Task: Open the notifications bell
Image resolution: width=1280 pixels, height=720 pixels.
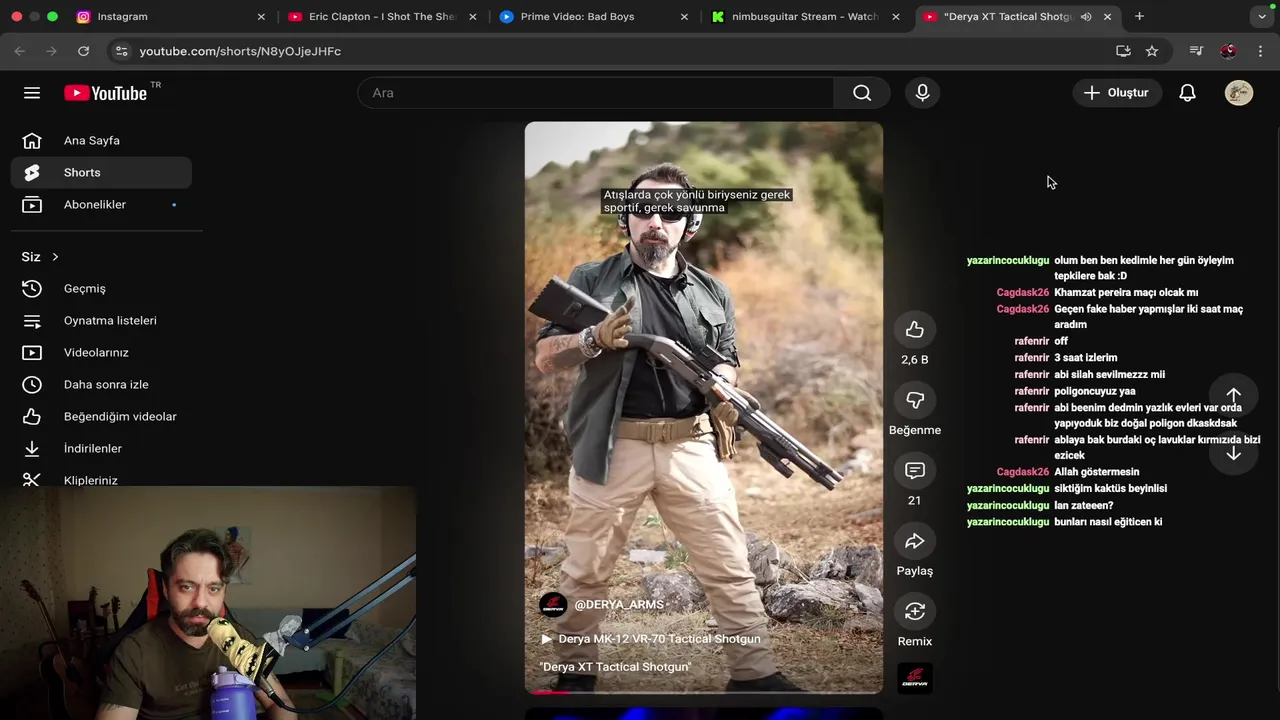Action: (1187, 93)
